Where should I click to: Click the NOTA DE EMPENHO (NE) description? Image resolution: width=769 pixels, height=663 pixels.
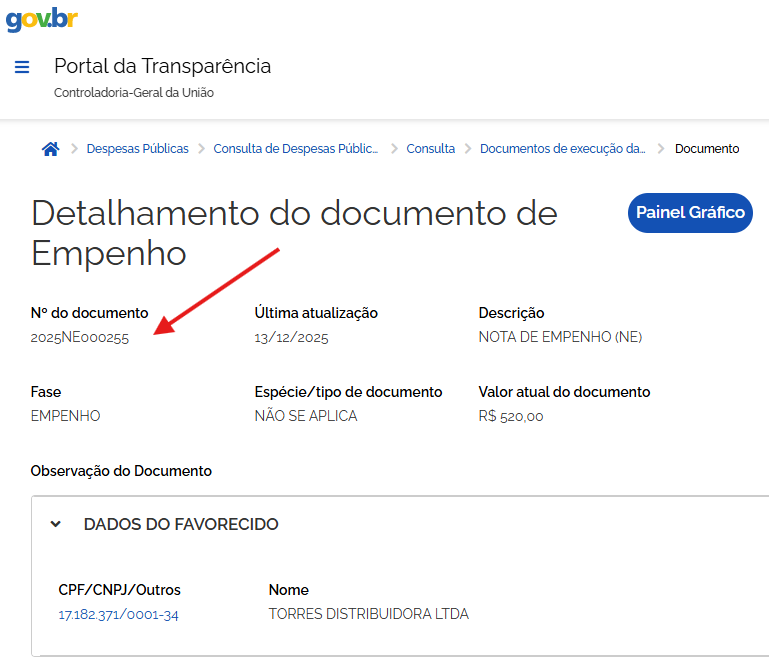(560, 337)
